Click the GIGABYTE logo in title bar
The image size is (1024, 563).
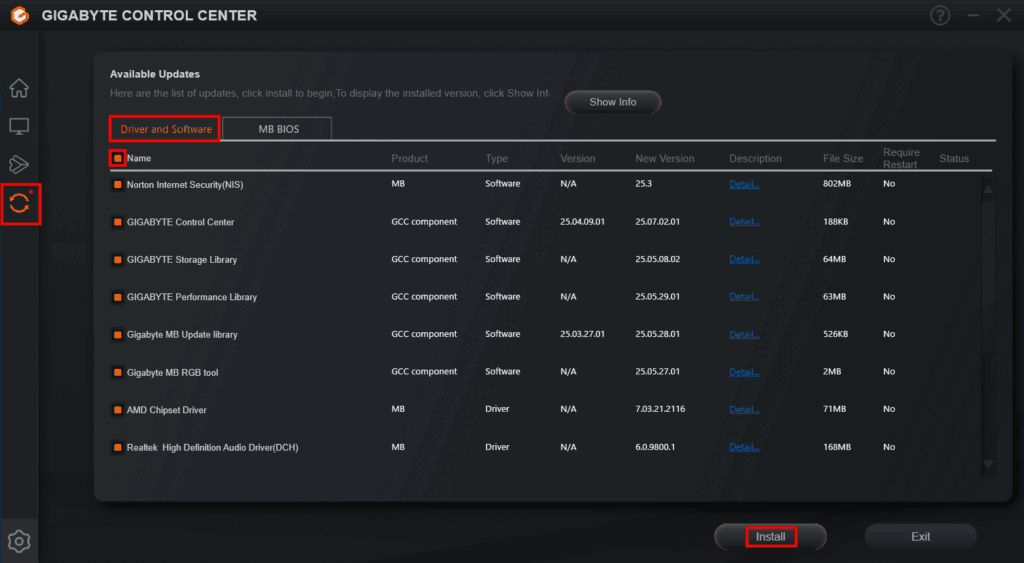click(x=20, y=15)
